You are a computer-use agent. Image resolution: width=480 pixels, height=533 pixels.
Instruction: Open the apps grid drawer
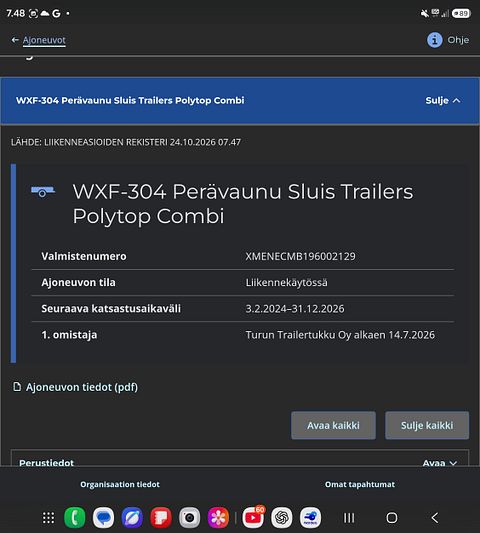pyautogui.click(x=48, y=518)
